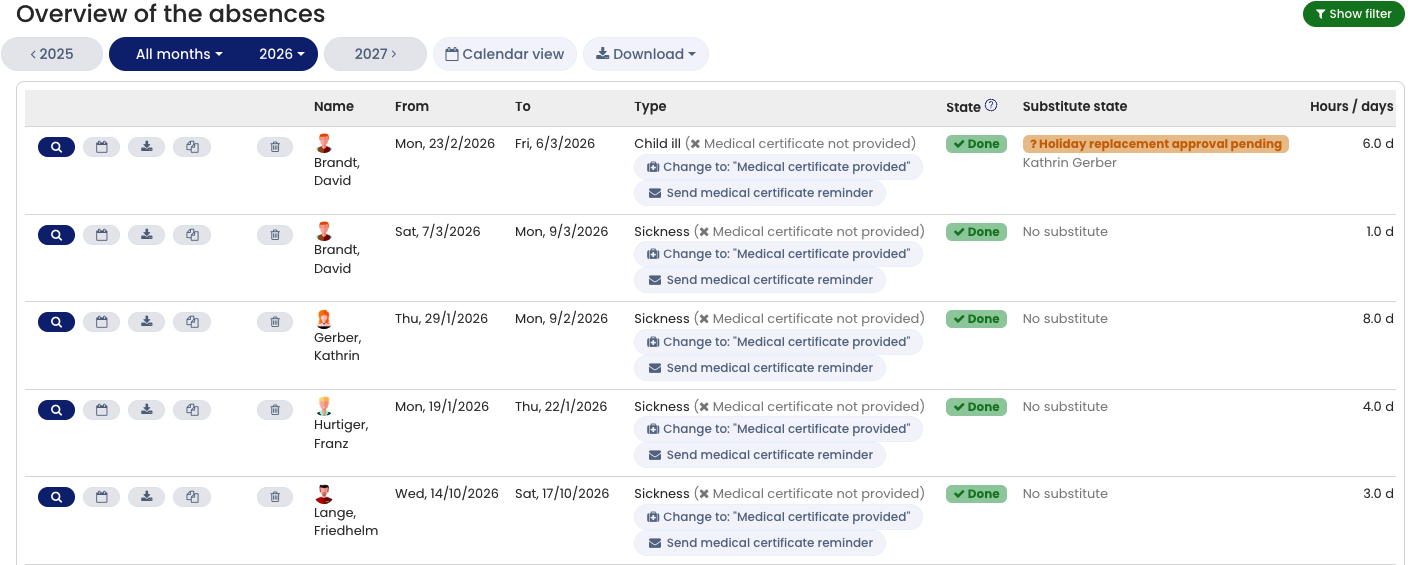1413x565 pixels.
Task: Open the 2026 year dropdown
Action: click(x=281, y=54)
